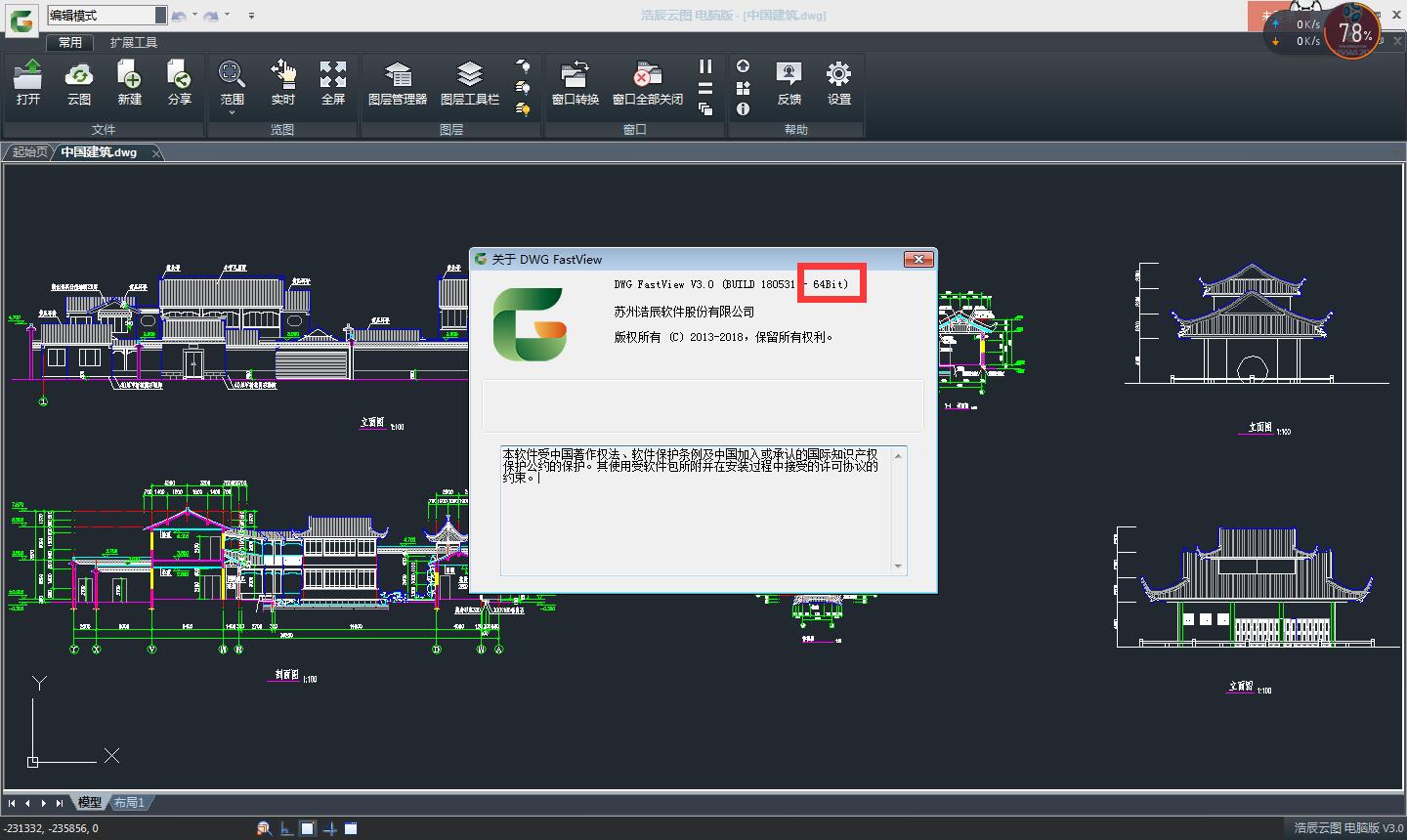Toggle the highlighted square status bar icon
Viewport: 1407px width, 840px height.
coord(308,828)
